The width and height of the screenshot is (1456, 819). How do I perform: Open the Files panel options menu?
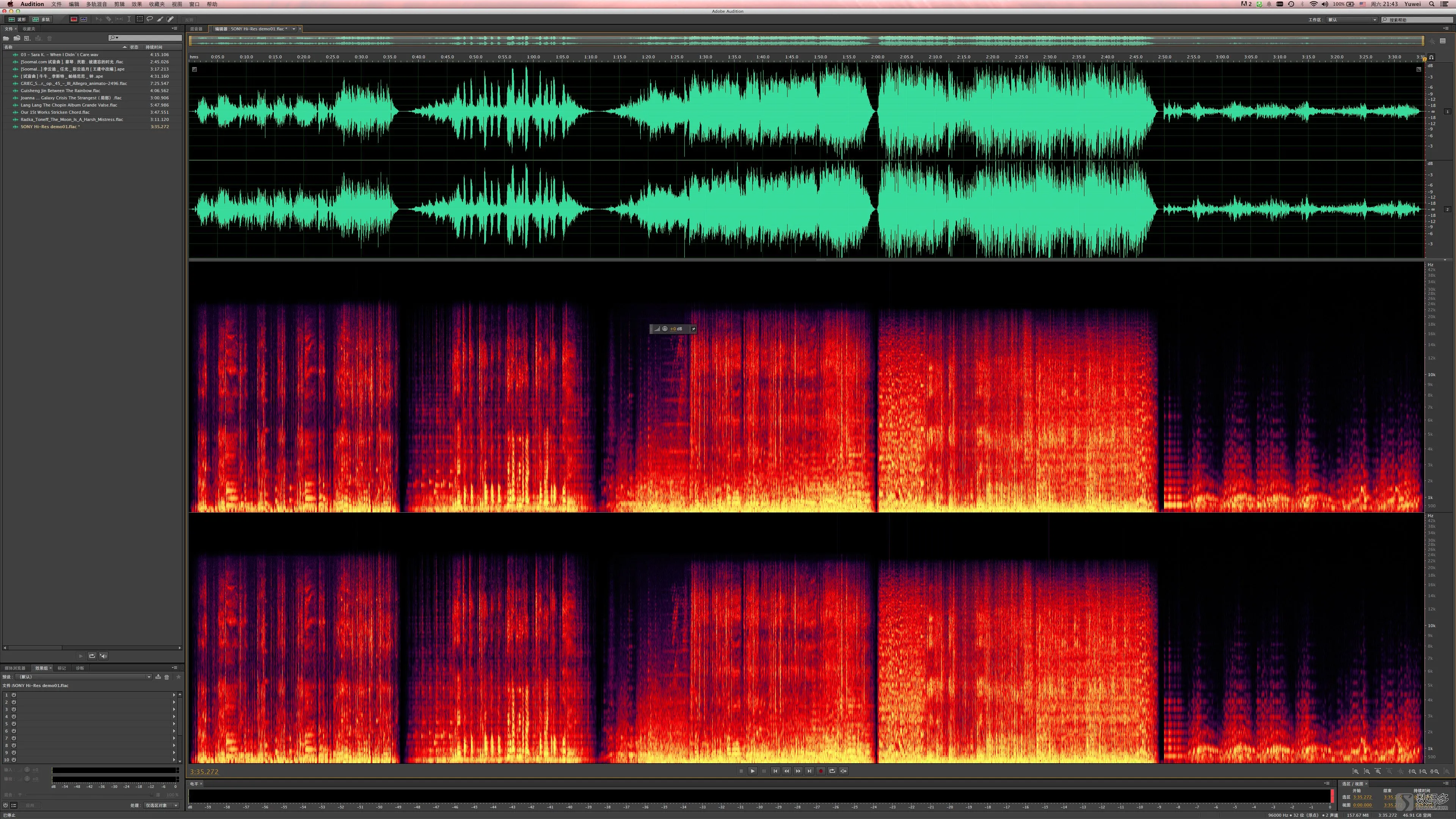(x=175, y=29)
